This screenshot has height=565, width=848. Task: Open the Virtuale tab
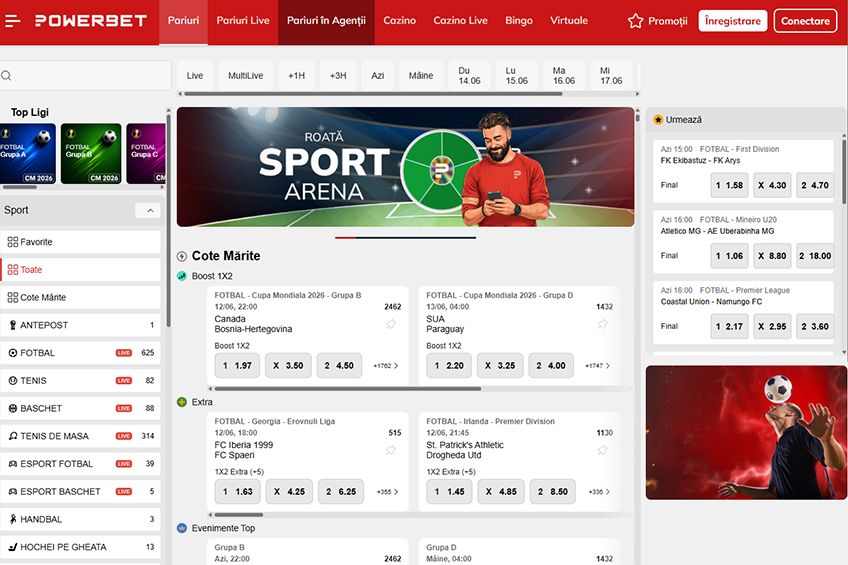pyautogui.click(x=569, y=21)
